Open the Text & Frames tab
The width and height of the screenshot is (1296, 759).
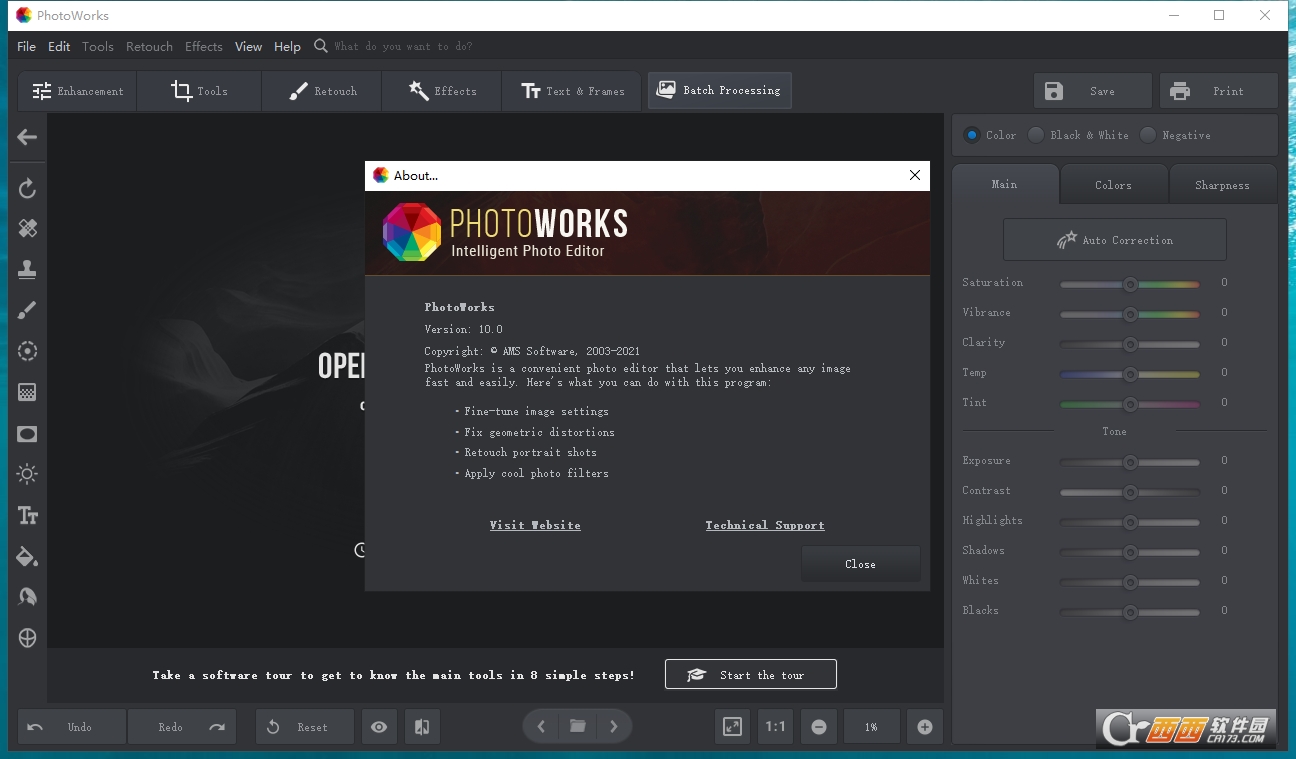(573, 91)
